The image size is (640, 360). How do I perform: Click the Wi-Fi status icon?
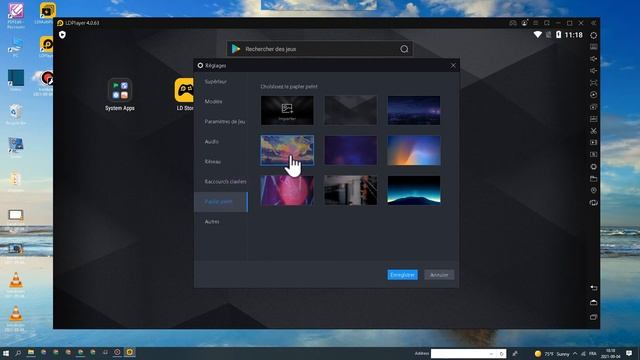coord(538,35)
